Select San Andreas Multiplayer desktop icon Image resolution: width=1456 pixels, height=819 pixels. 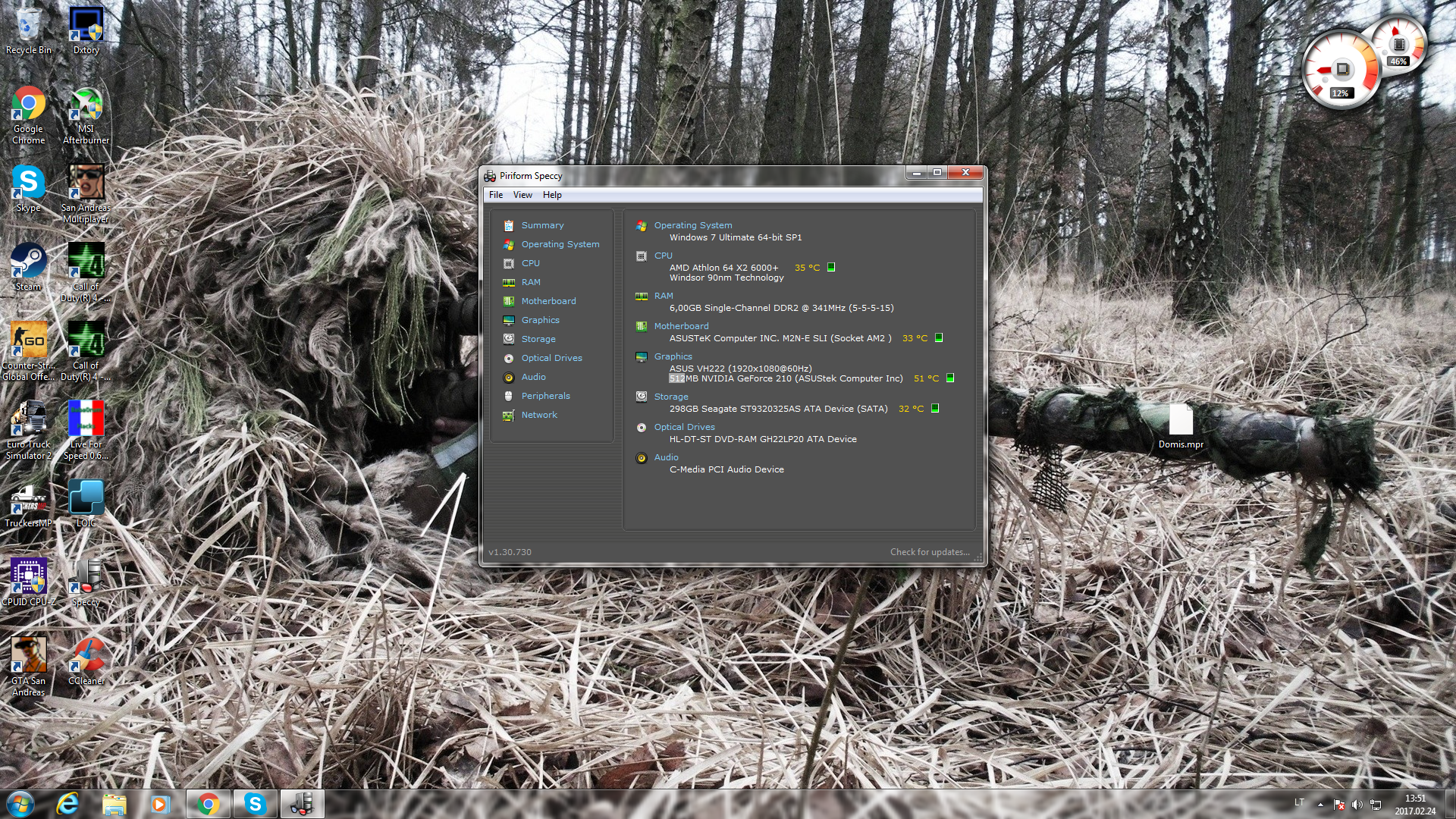point(86,194)
